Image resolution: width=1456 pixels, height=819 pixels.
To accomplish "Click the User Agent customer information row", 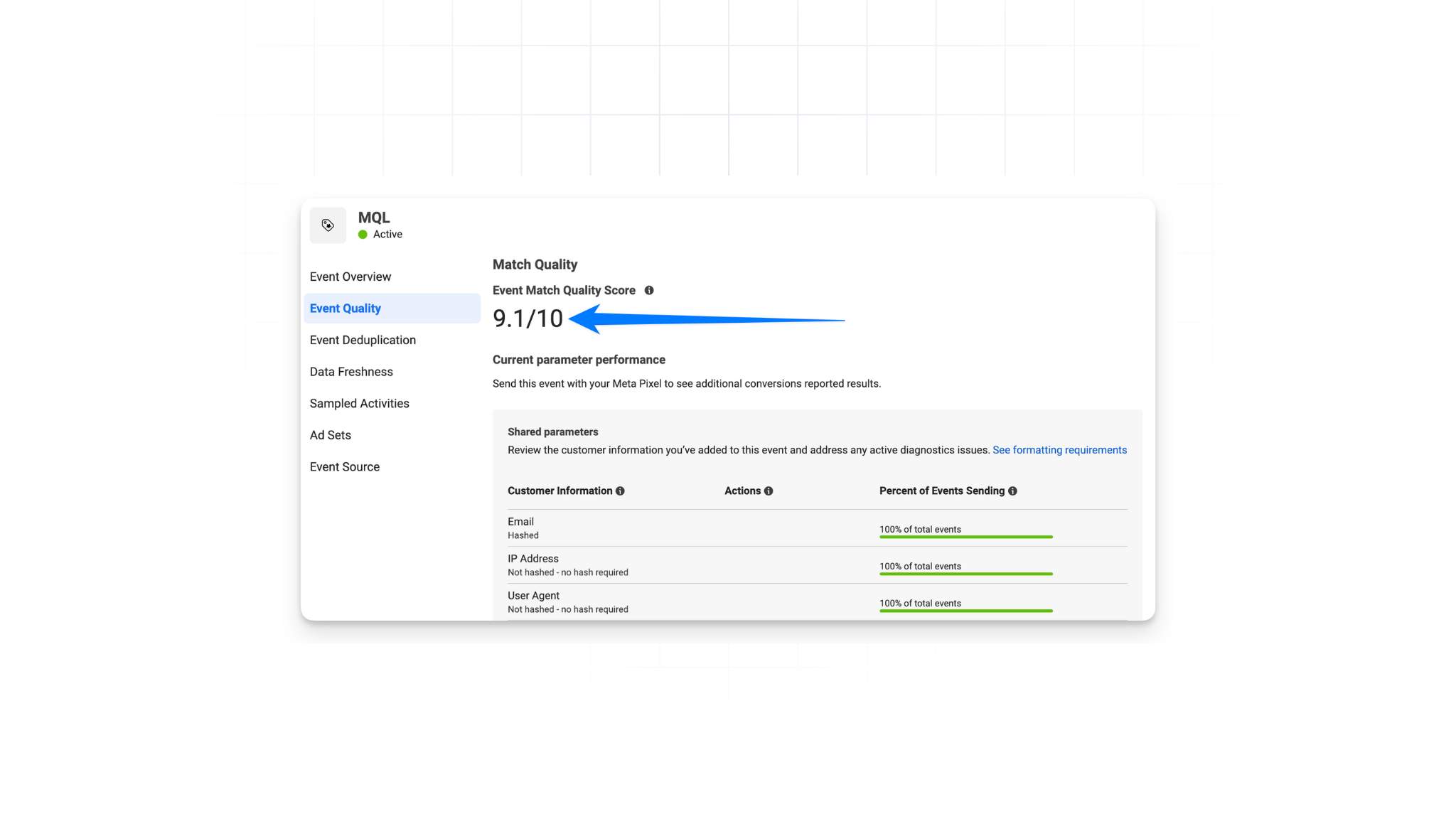I will pyautogui.click(x=818, y=602).
